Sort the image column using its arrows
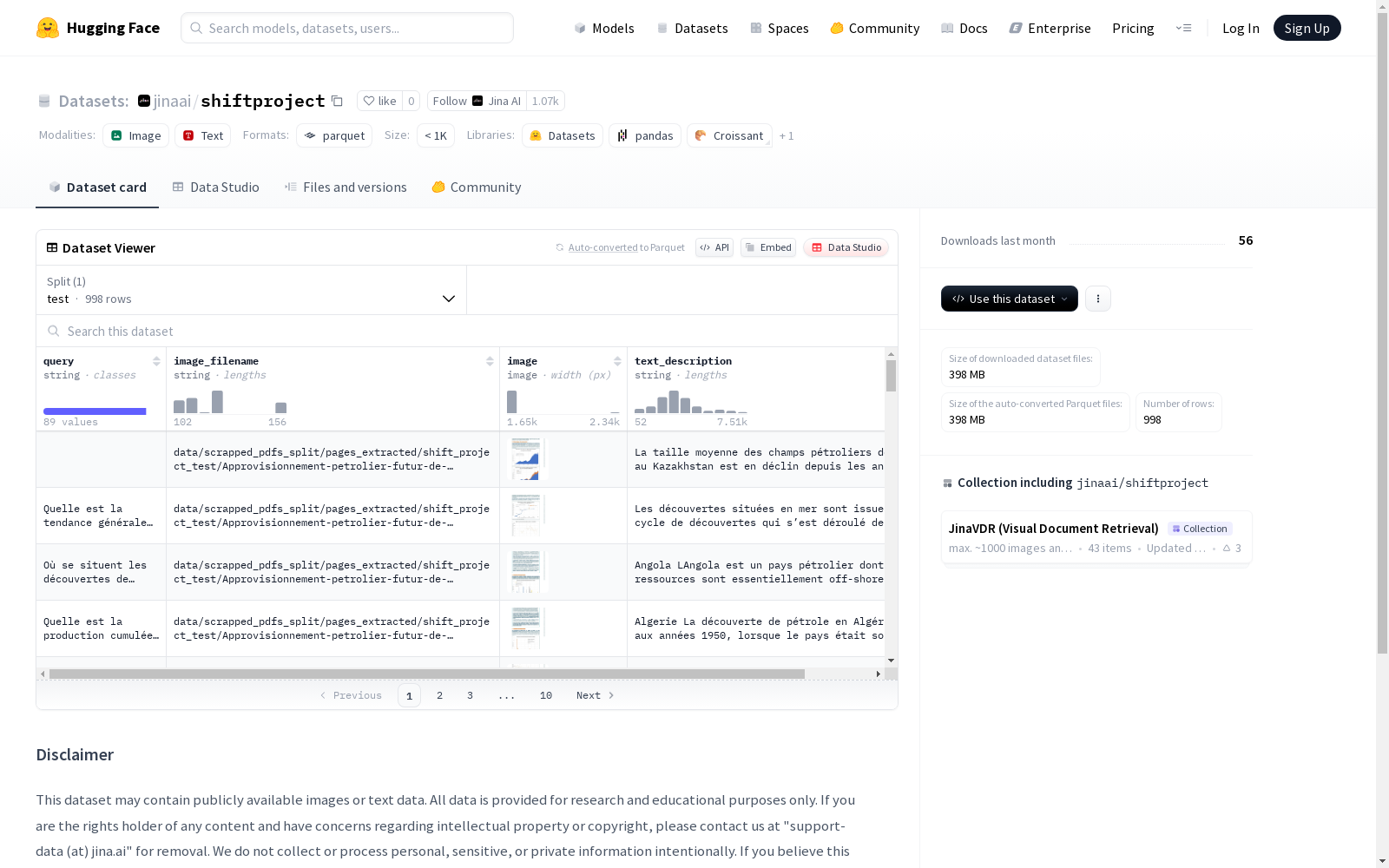This screenshot has height=868, width=1389. point(617,361)
